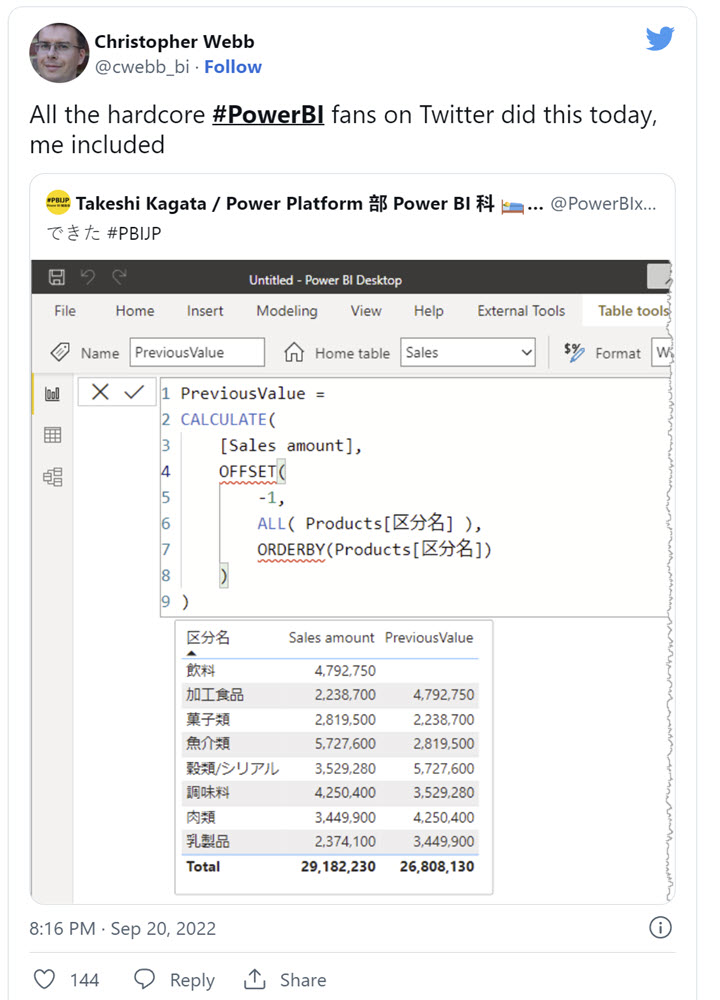The image size is (720, 1000).
Task: Click the Format currency icon
Action: 574,352
